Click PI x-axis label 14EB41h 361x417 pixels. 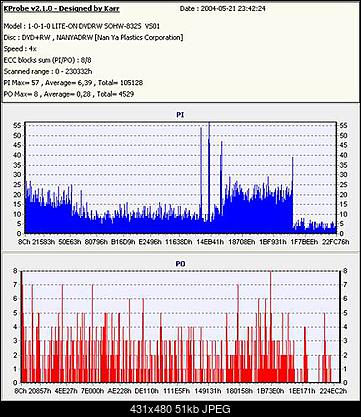[210, 242]
